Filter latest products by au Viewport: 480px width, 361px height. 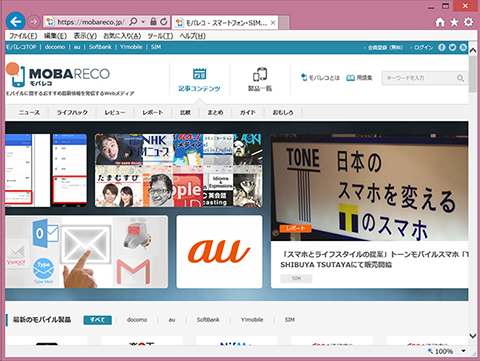(x=172, y=320)
